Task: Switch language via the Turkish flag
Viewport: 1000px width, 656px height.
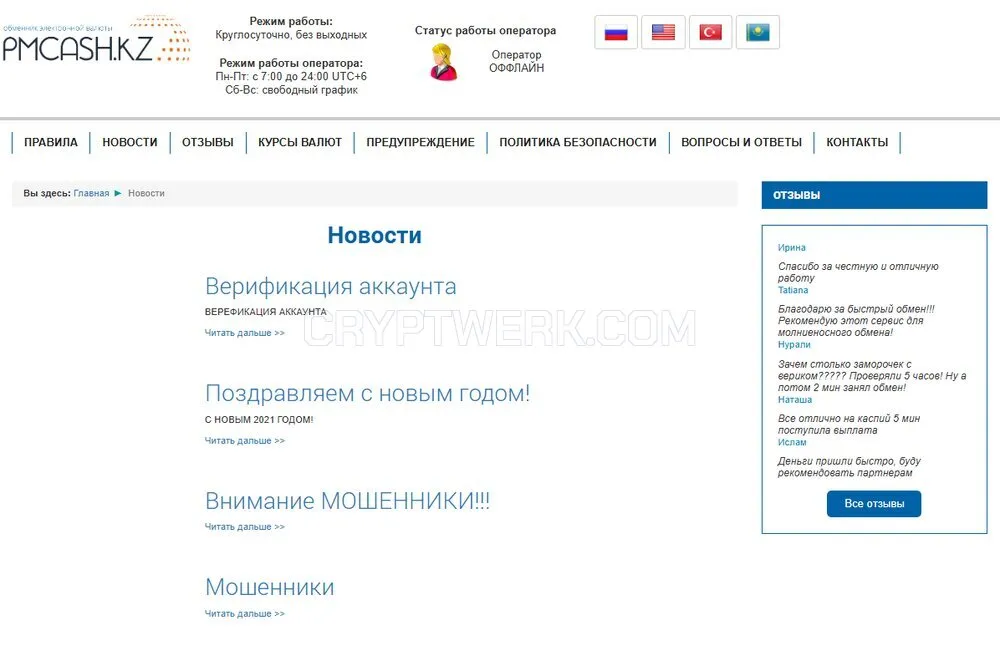Action: 710,32
